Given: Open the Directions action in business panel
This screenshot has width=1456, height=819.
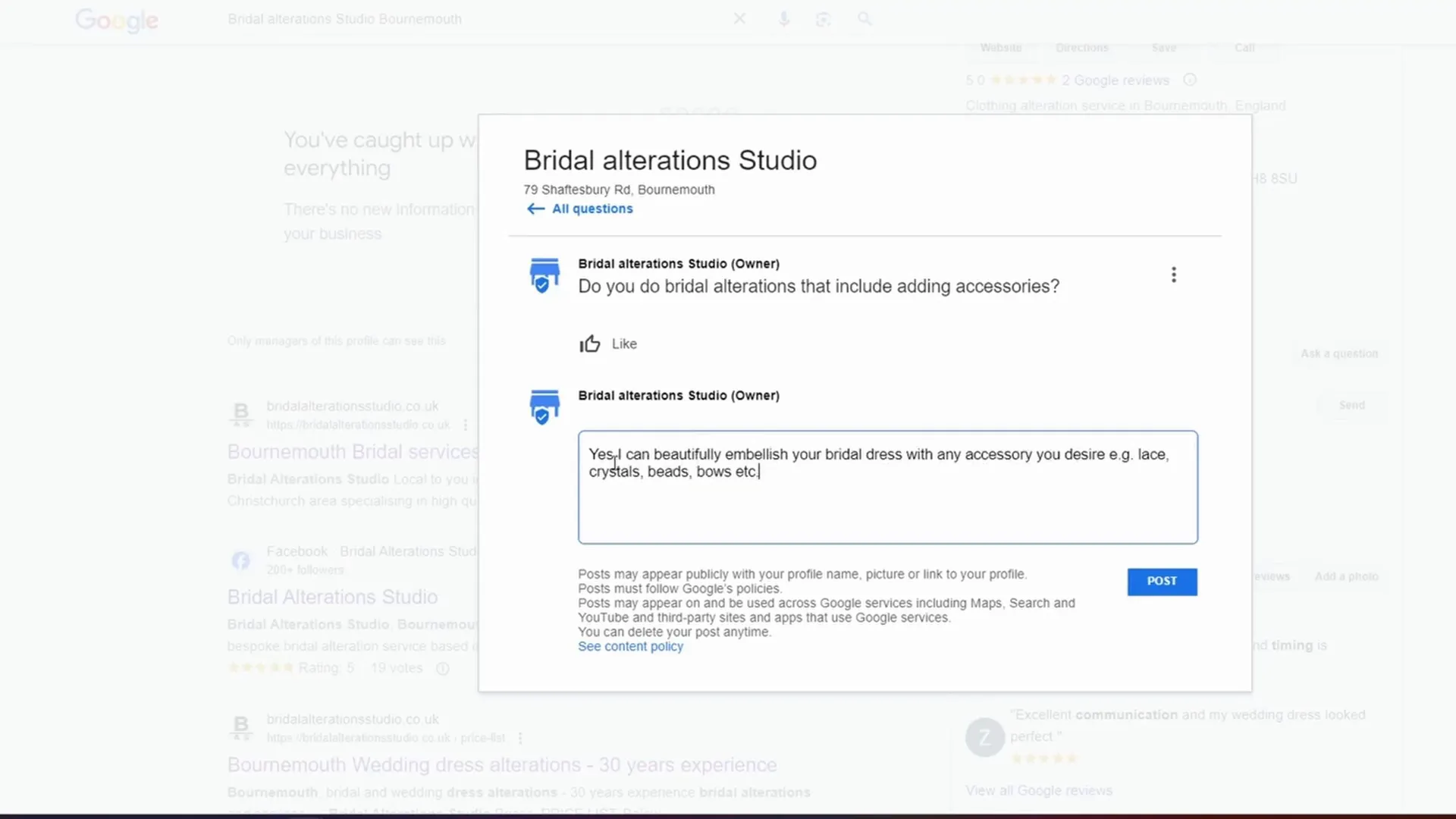Looking at the screenshot, I should click(1082, 48).
